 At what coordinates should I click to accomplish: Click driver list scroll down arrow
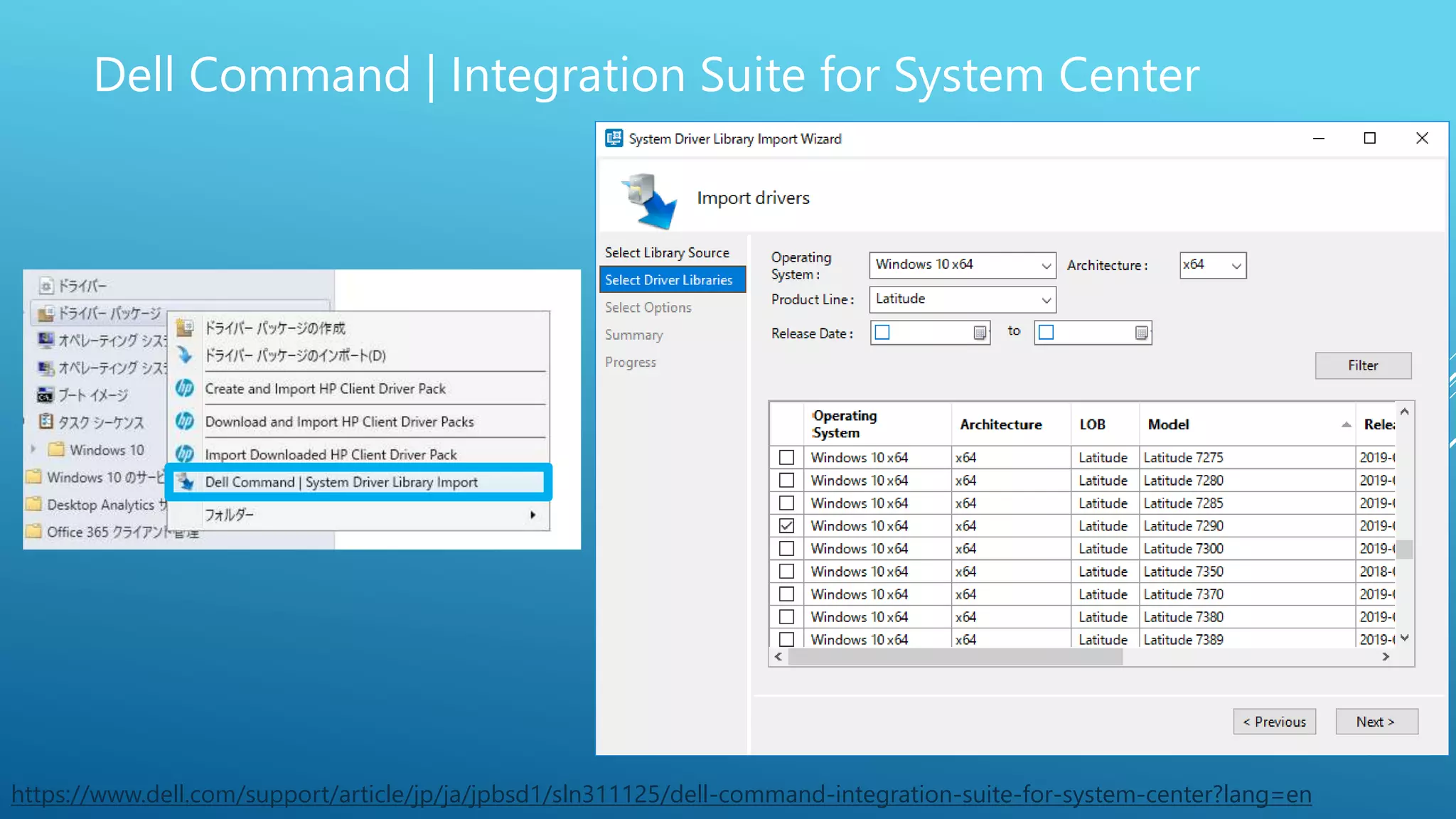point(1405,638)
